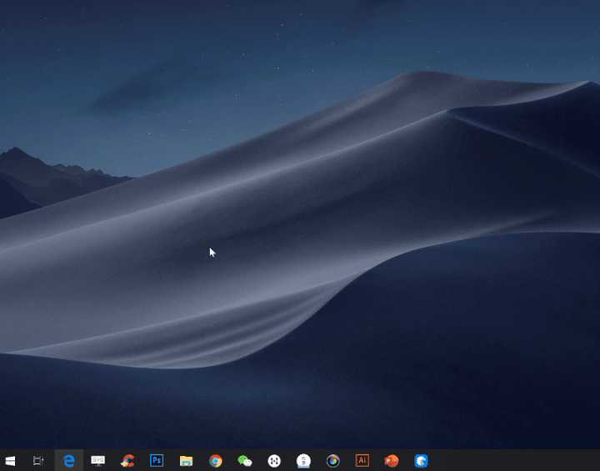Open the monitor-shaped app on taskbar
The width and height of the screenshot is (600, 471).
coord(98,460)
